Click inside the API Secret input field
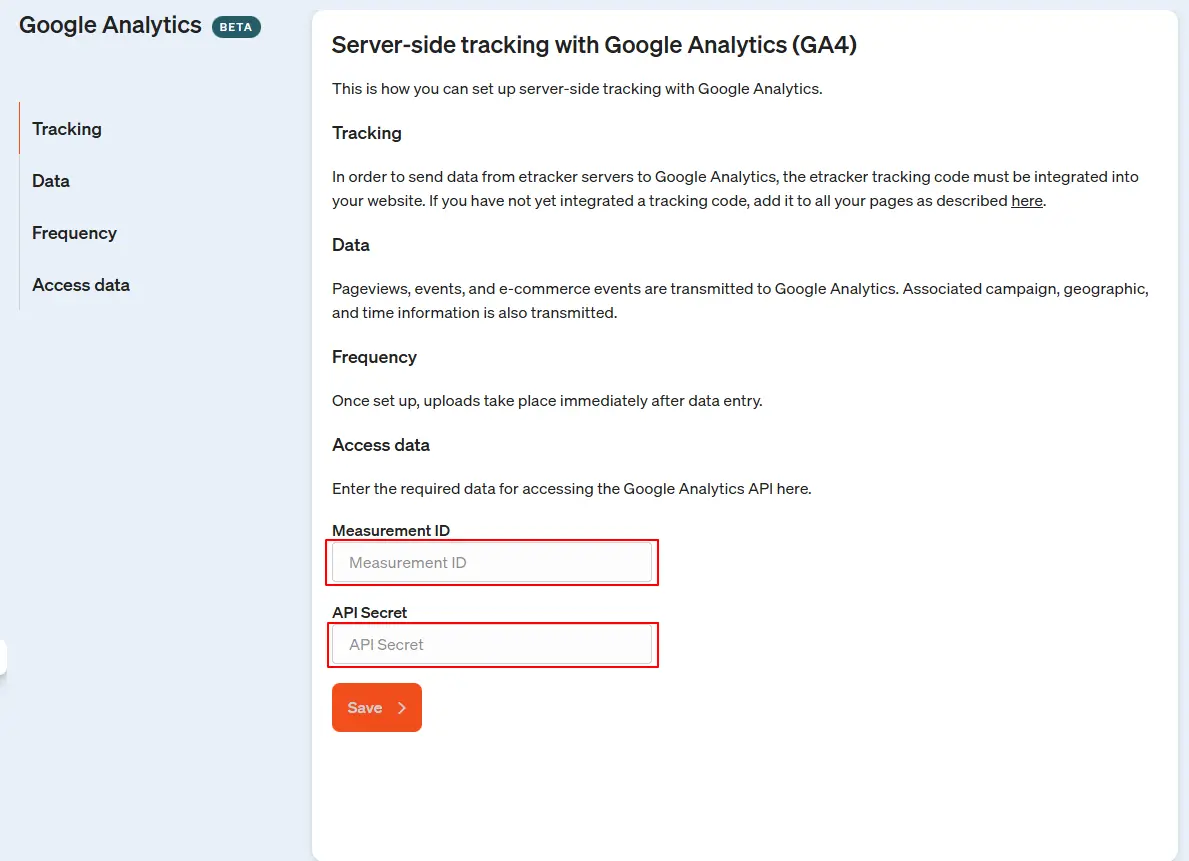This screenshot has width=1189, height=861. (x=492, y=645)
